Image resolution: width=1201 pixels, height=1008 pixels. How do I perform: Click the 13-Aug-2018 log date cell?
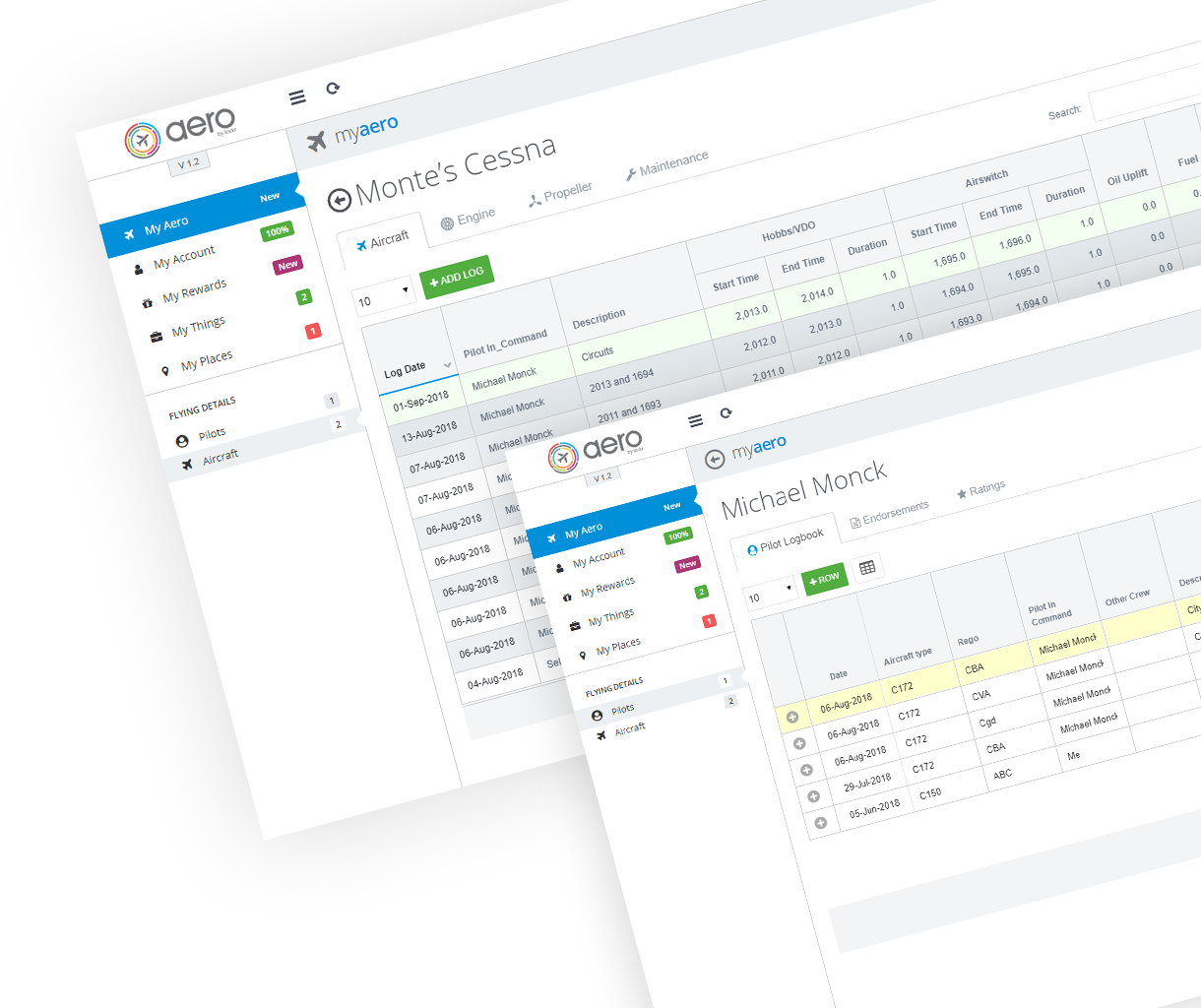coord(429,432)
